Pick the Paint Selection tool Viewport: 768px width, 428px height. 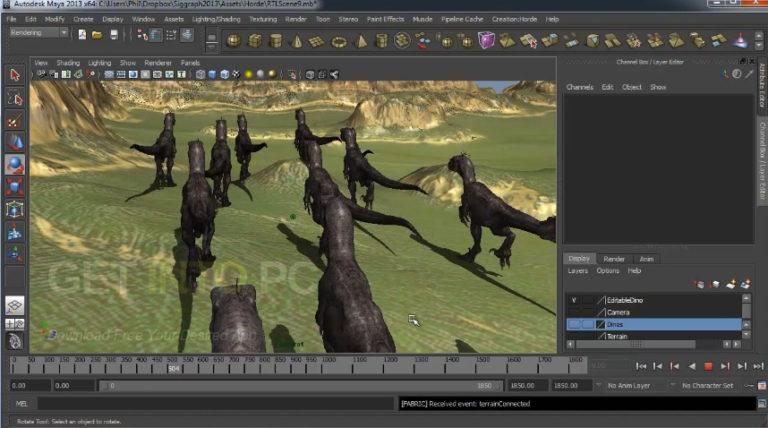tap(14, 120)
